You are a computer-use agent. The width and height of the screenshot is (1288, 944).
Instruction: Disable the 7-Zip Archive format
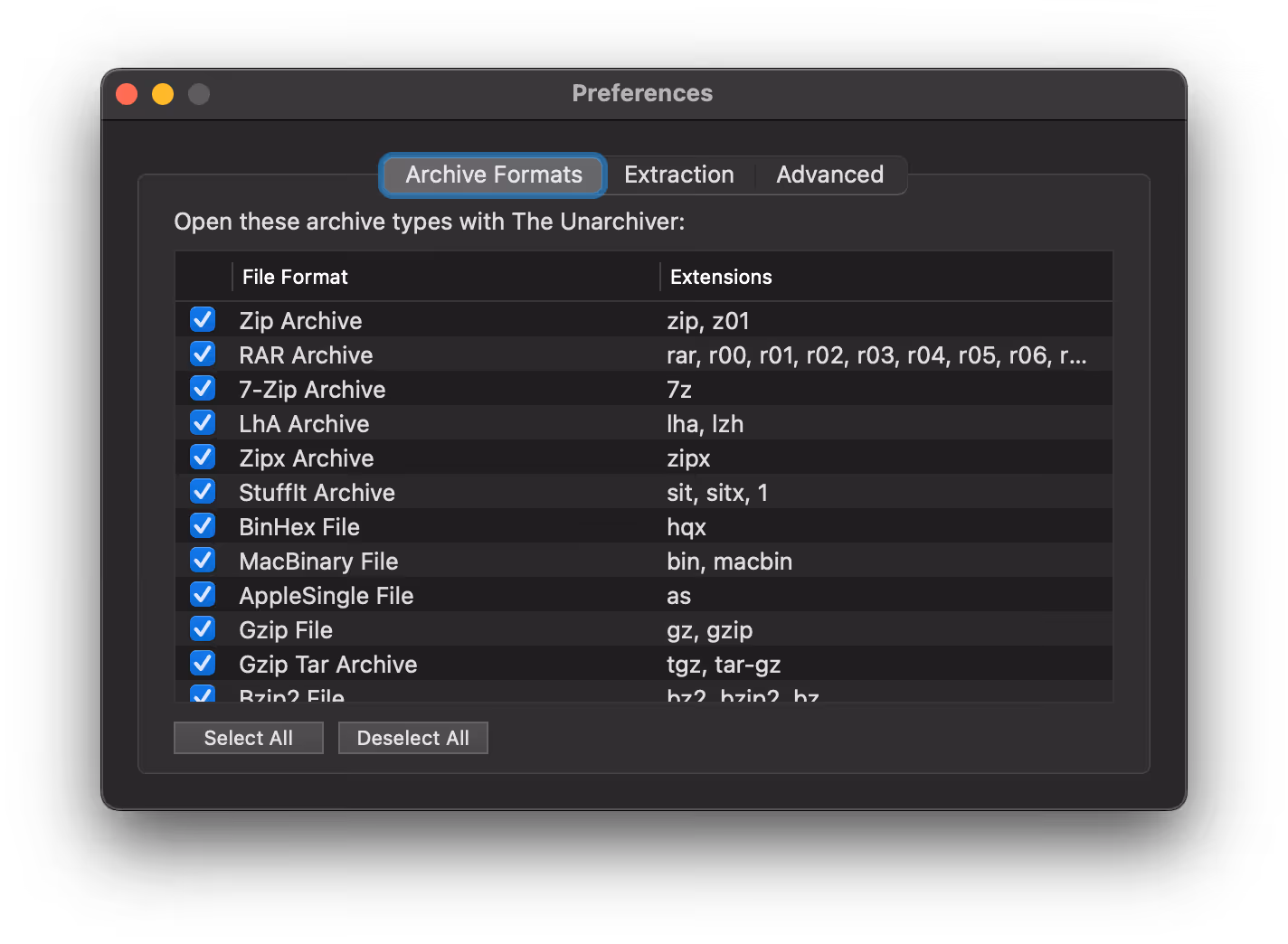tap(203, 389)
